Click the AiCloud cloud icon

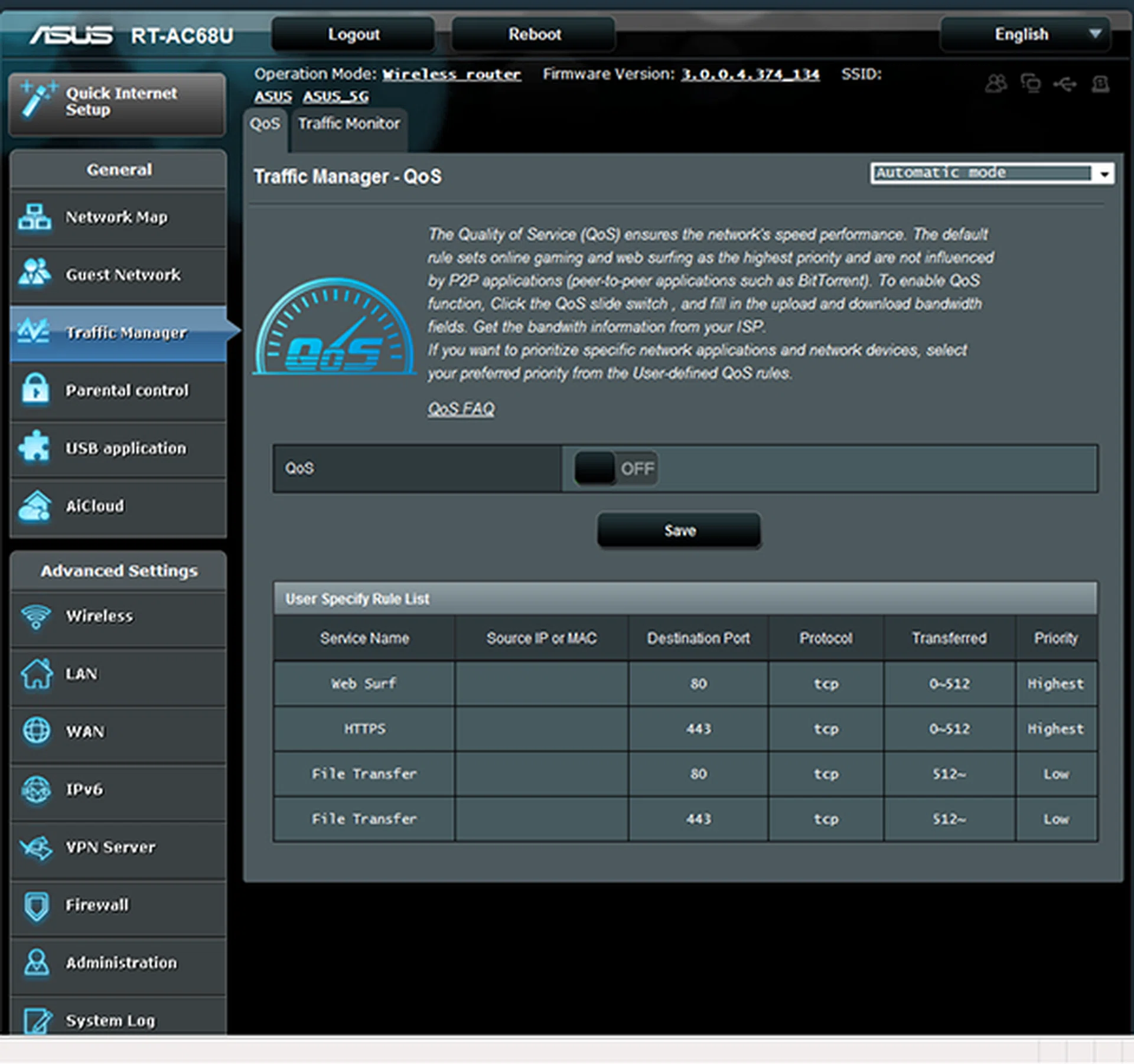[34, 505]
